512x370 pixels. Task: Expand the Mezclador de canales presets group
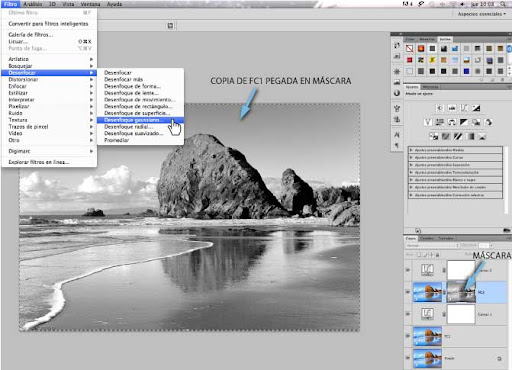tap(411, 187)
